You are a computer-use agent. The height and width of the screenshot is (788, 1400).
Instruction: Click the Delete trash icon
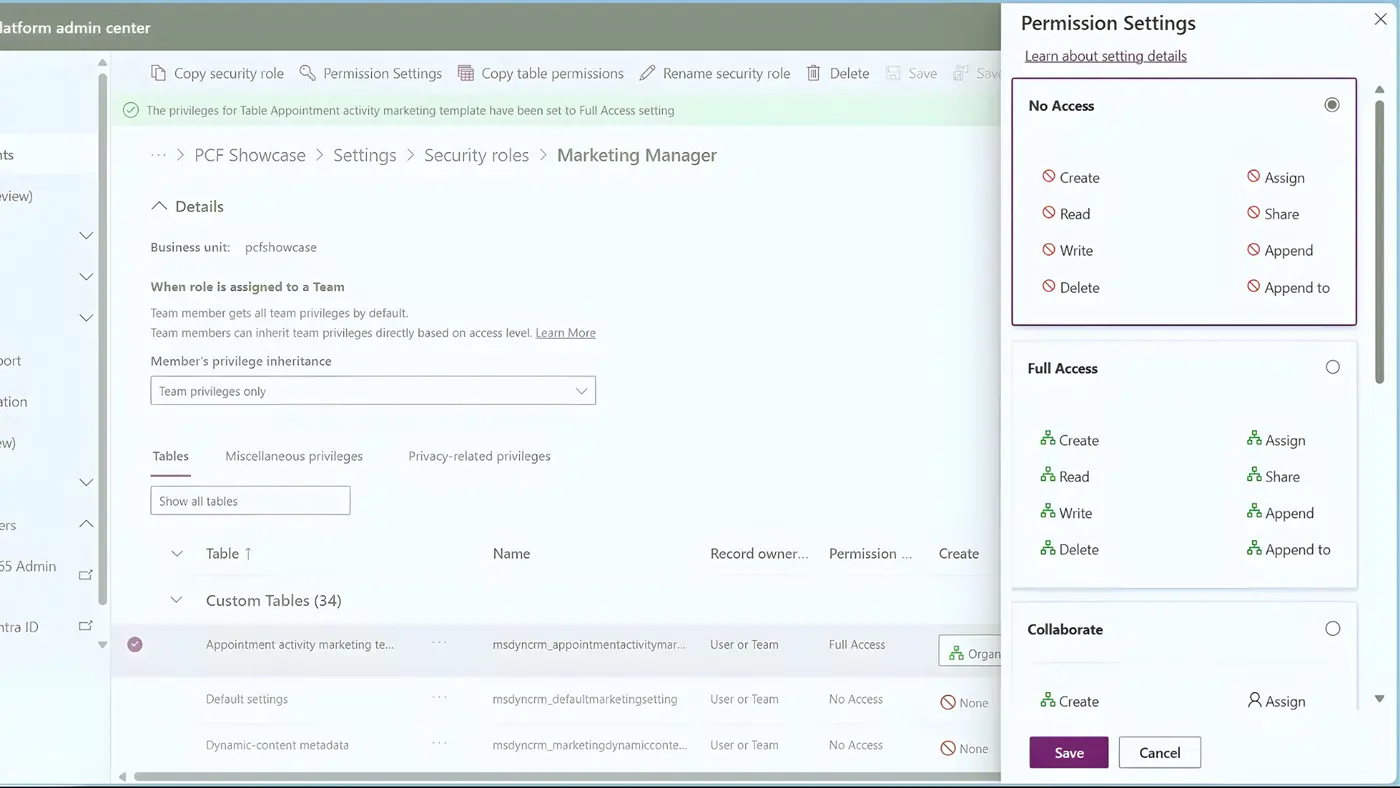click(x=814, y=73)
